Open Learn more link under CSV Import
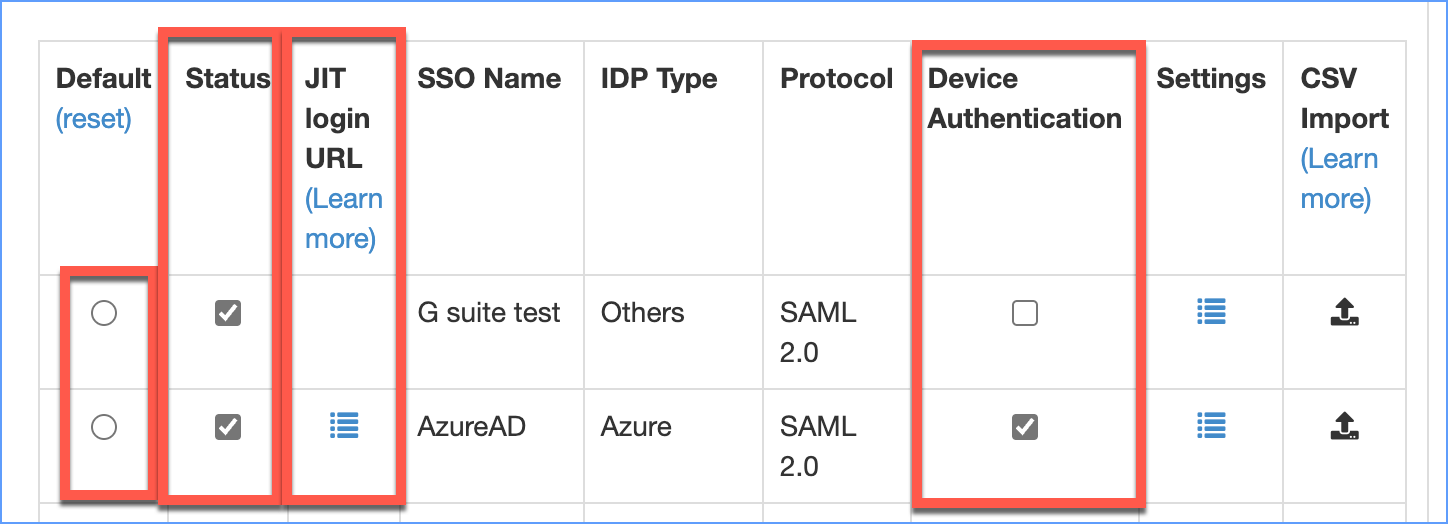 [1340, 179]
